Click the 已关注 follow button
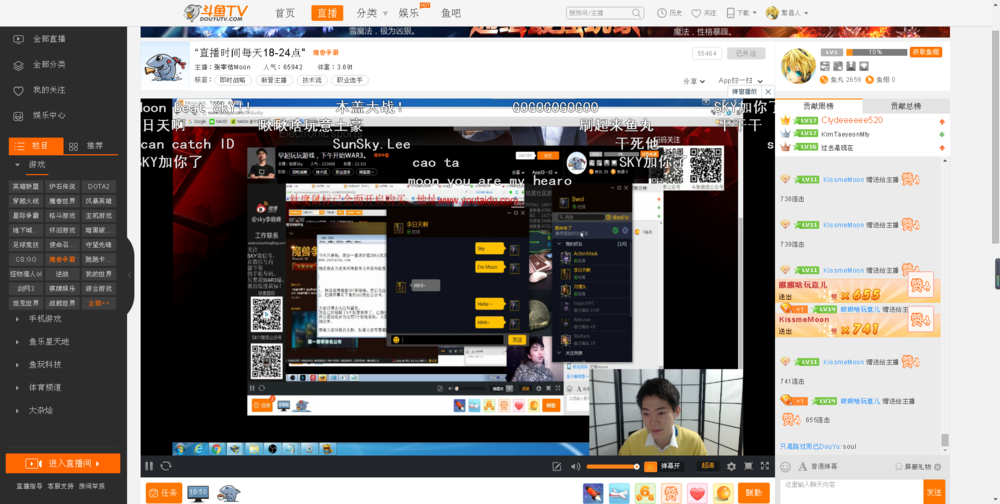Screen dimensions: 1000x504 tap(746, 54)
